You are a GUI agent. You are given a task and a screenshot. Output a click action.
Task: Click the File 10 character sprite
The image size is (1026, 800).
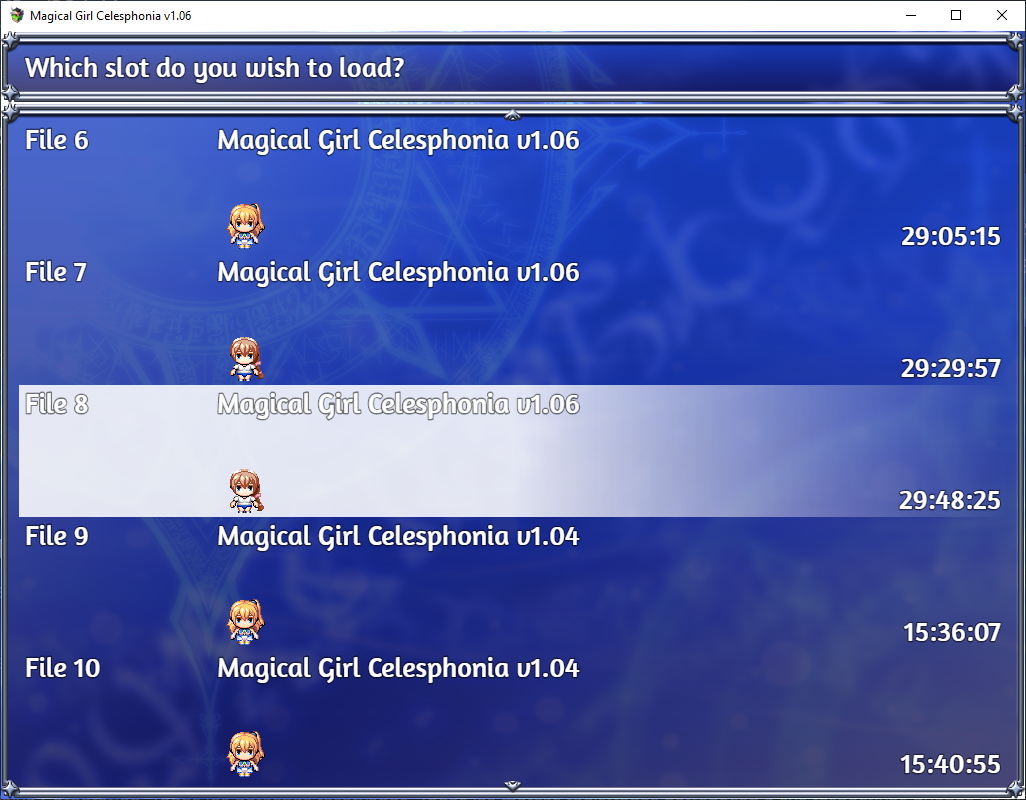[x=246, y=754]
